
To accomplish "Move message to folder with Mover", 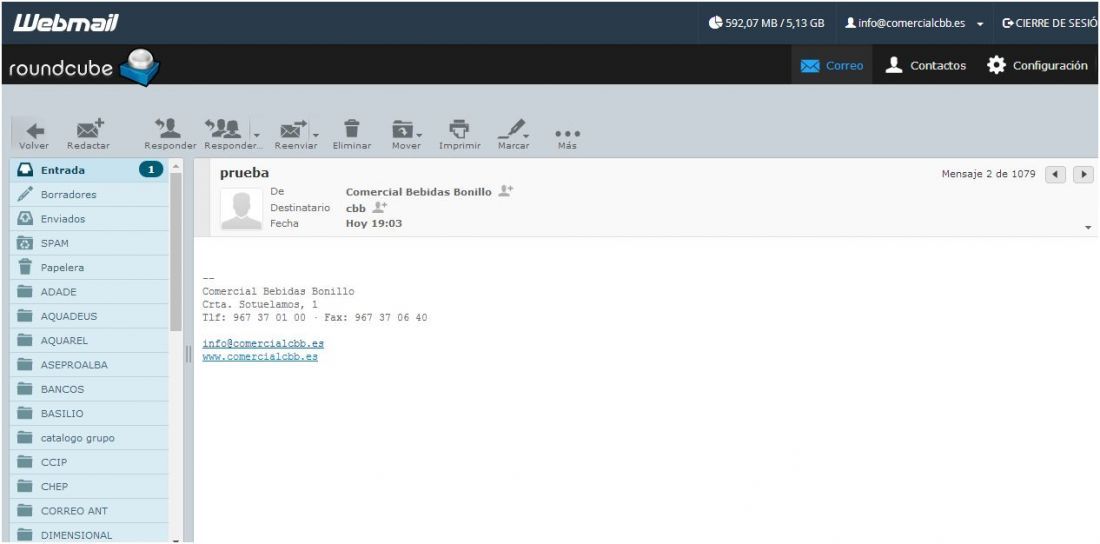I will click(403, 135).
